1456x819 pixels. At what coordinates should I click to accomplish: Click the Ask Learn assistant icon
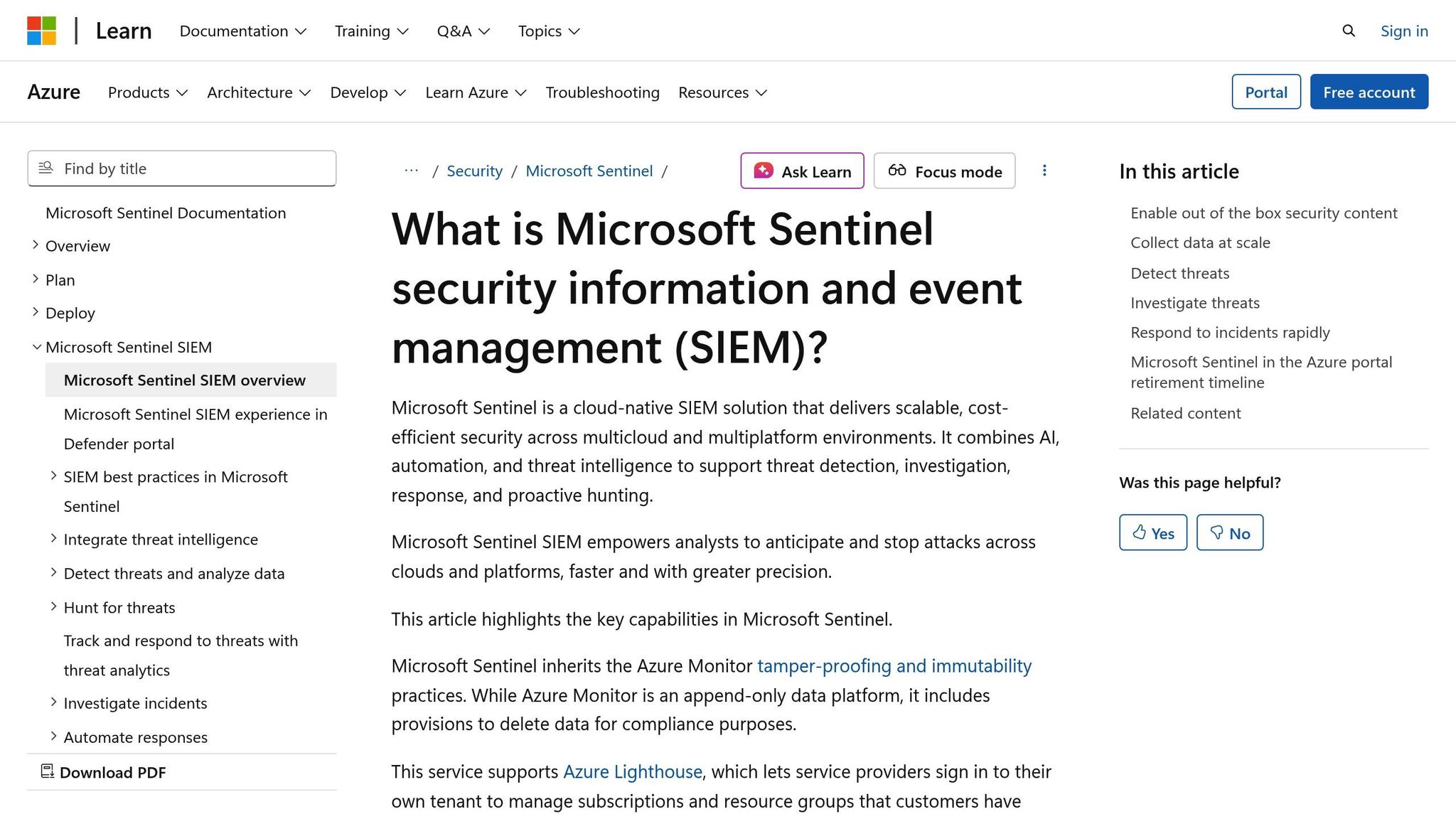click(763, 171)
